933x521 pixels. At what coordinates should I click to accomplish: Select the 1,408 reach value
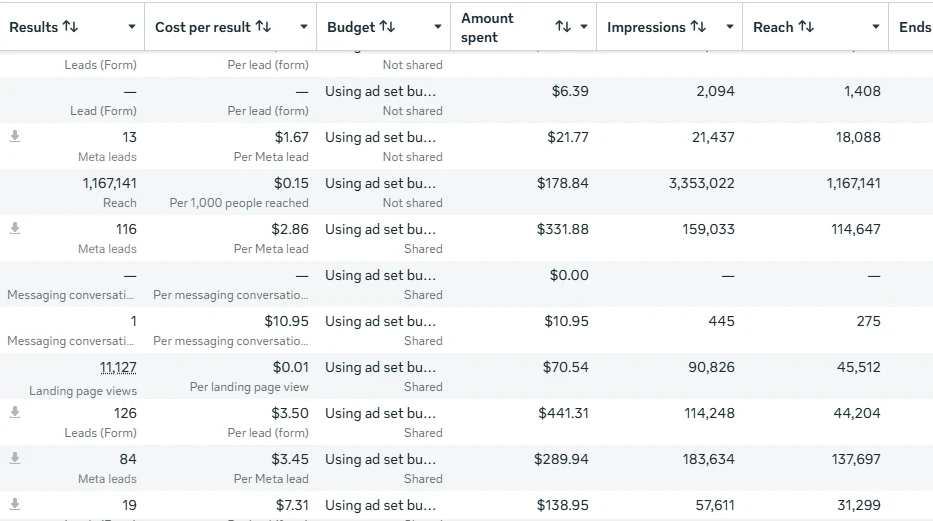click(x=862, y=92)
